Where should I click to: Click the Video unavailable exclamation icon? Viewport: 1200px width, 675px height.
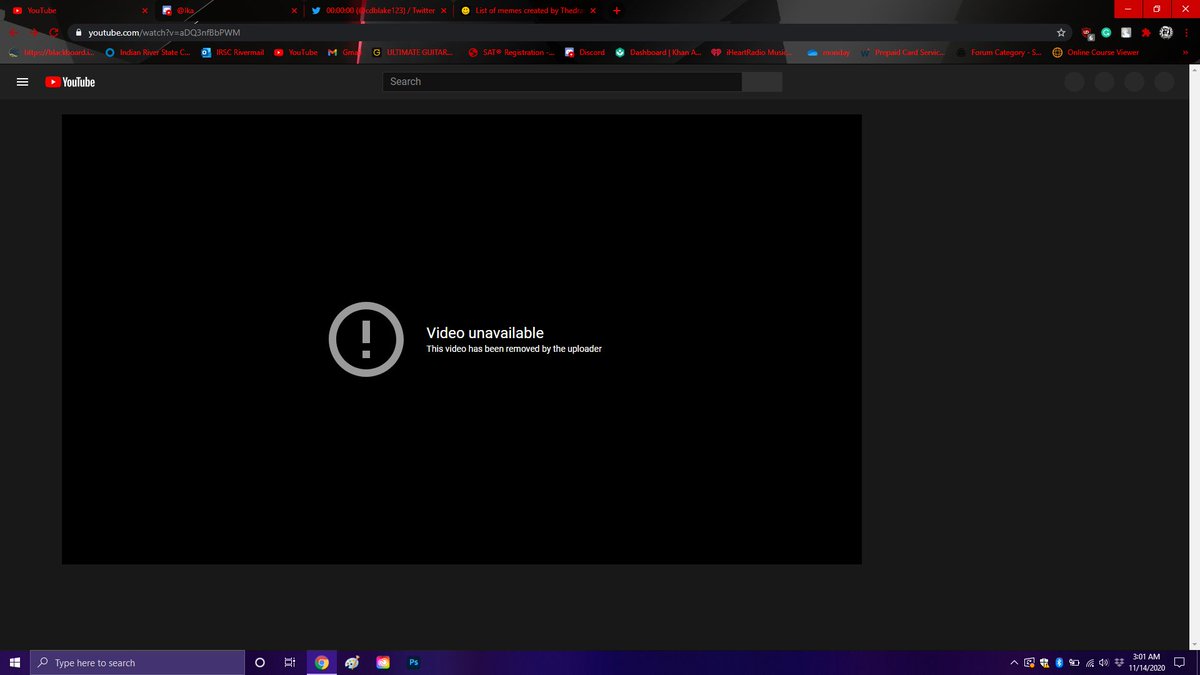click(366, 339)
